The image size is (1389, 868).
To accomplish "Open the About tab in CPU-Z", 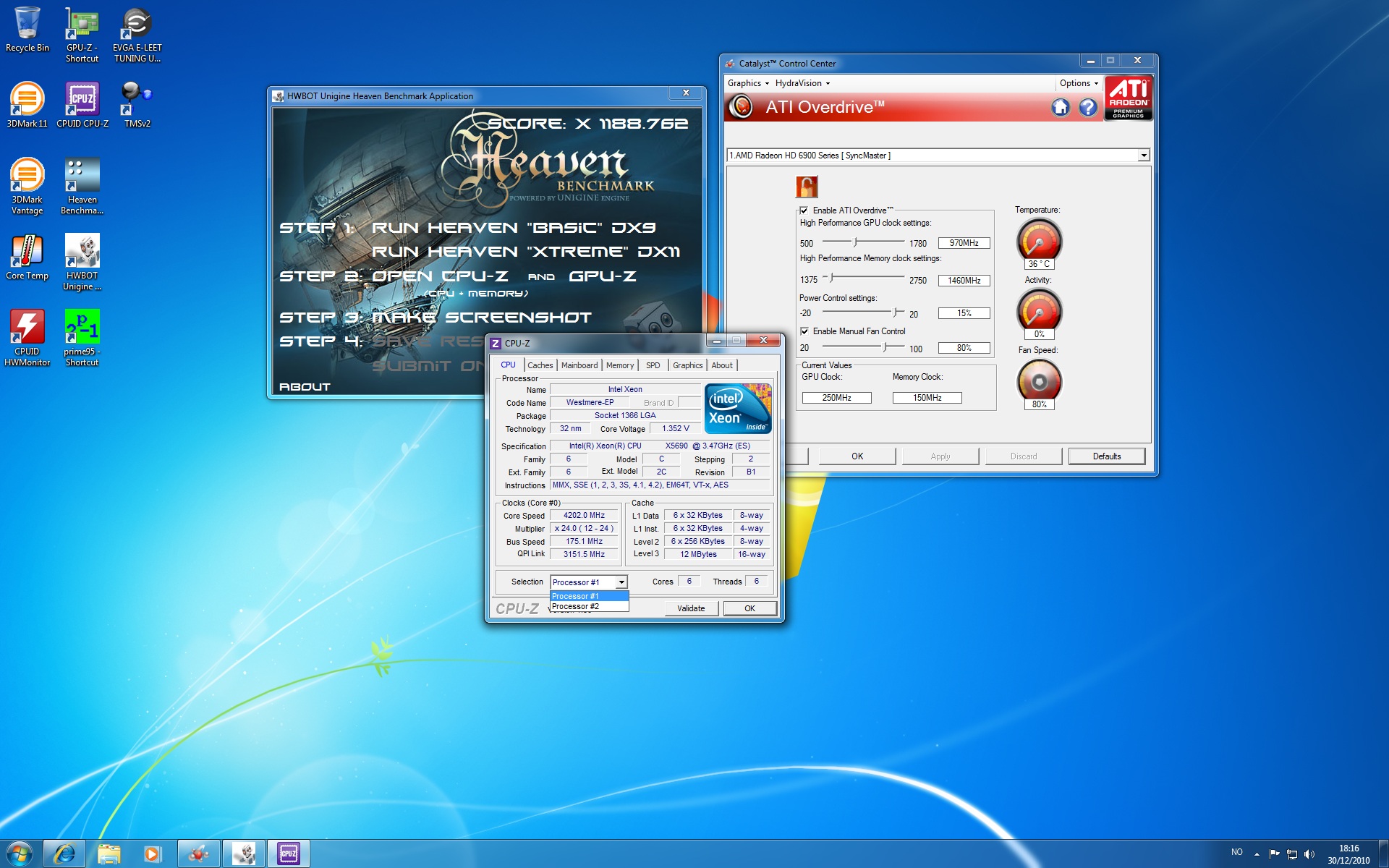I will [x=722, y=365].
